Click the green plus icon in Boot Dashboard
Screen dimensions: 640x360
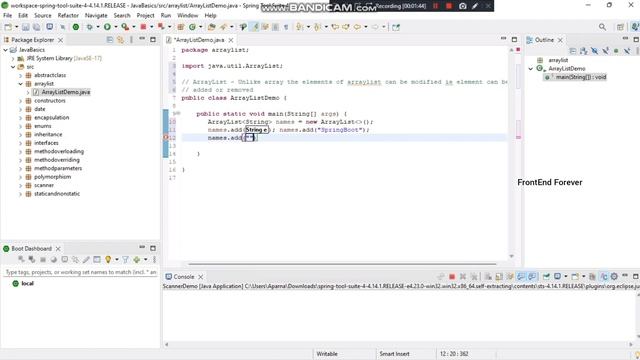pyautogui.click(x=137, y=260)
